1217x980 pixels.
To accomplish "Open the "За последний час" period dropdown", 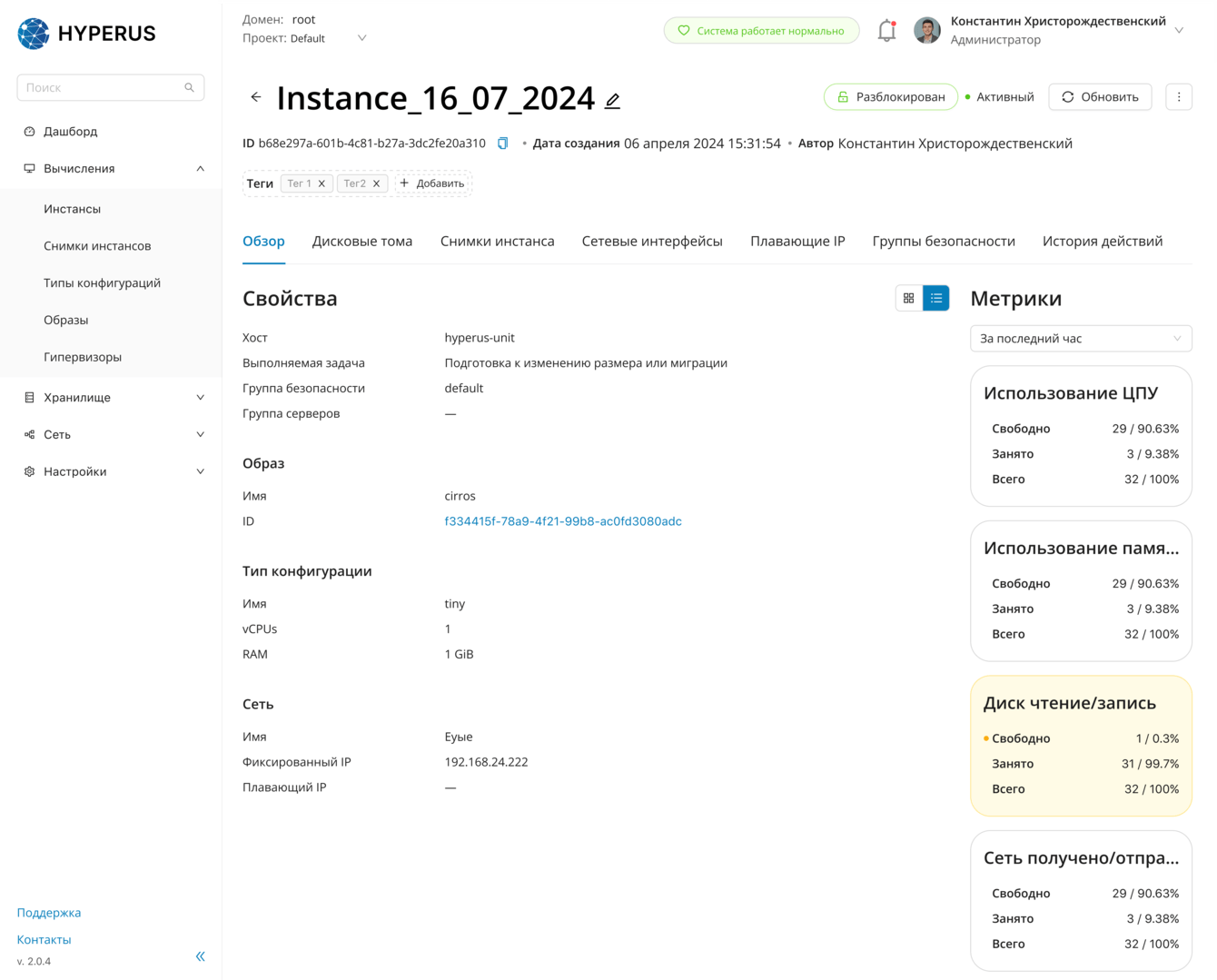I will pos(1081,339).
